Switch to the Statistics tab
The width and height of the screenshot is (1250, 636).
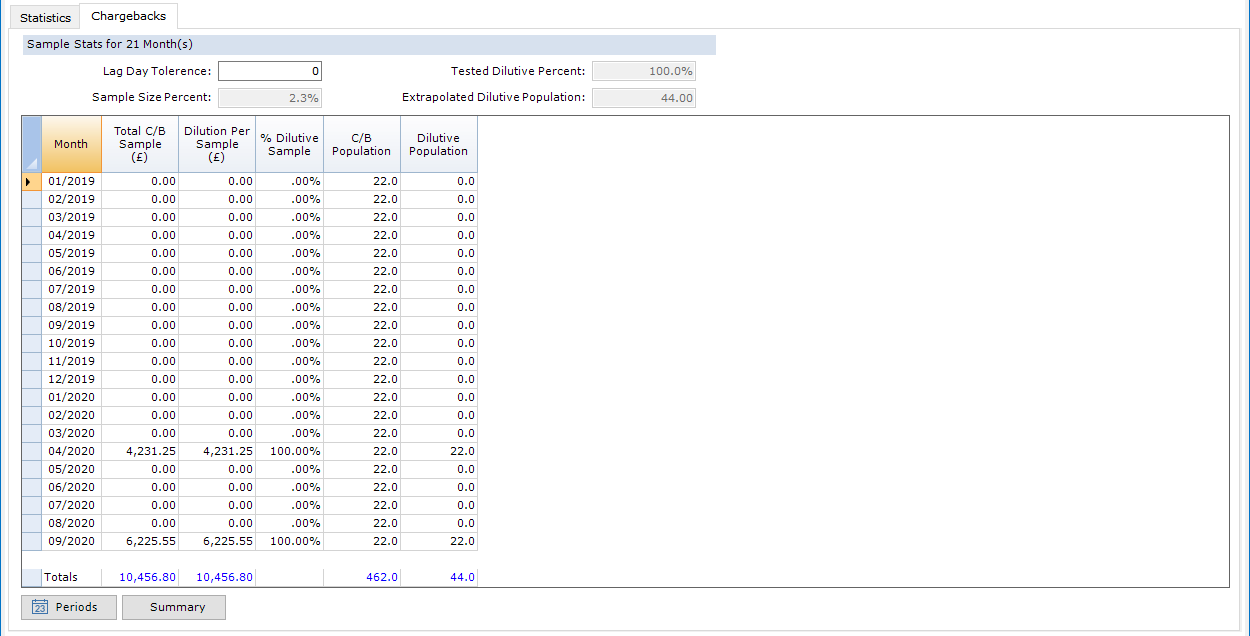click(44, 16)
